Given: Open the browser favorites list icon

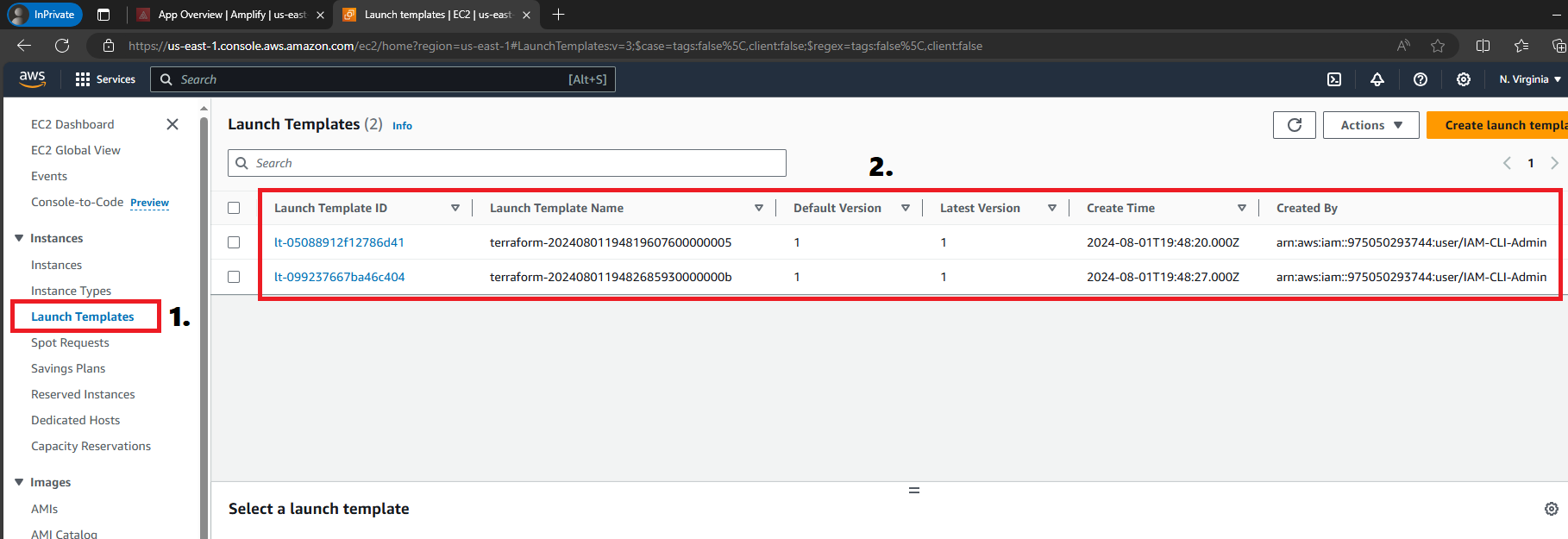Looking at the screenshot, I should click(x=1521, y=46).
